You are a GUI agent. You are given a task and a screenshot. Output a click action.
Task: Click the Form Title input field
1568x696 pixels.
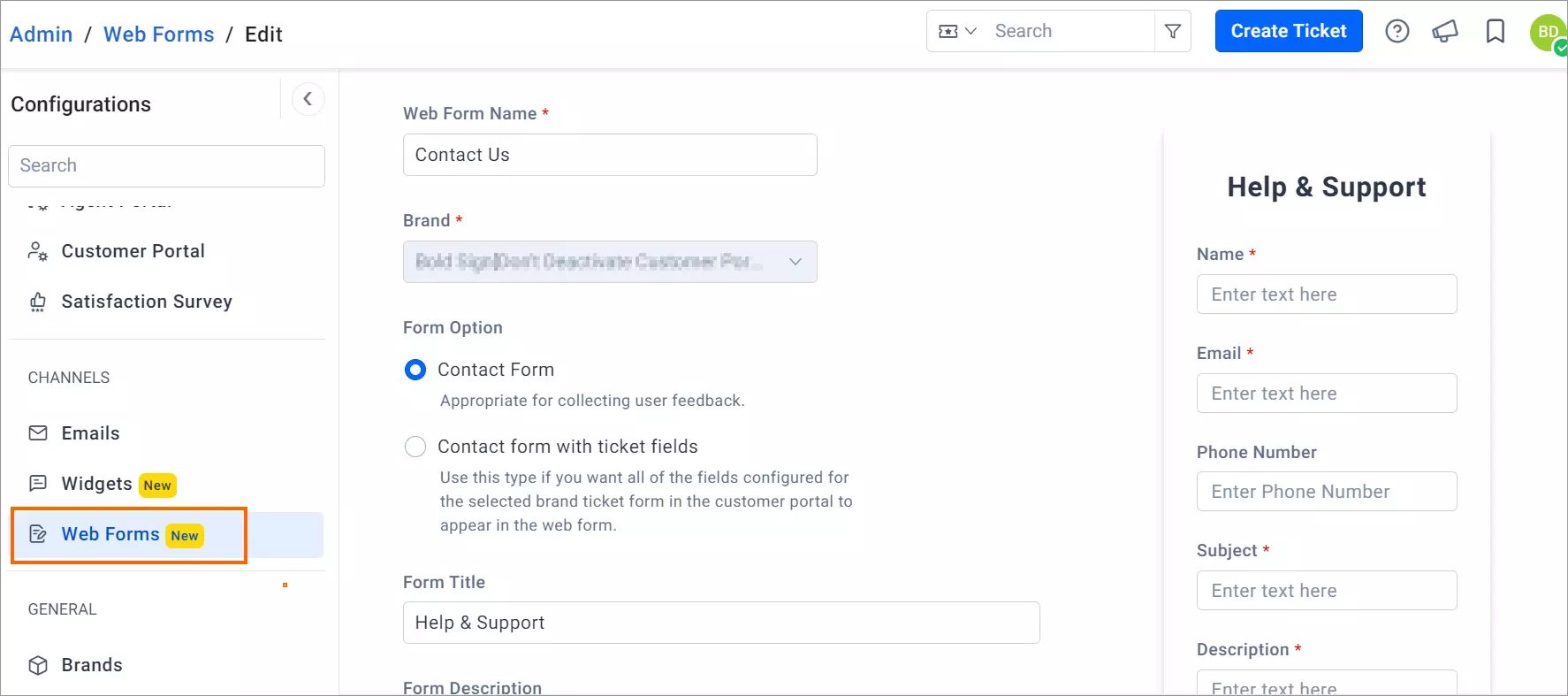721,623
